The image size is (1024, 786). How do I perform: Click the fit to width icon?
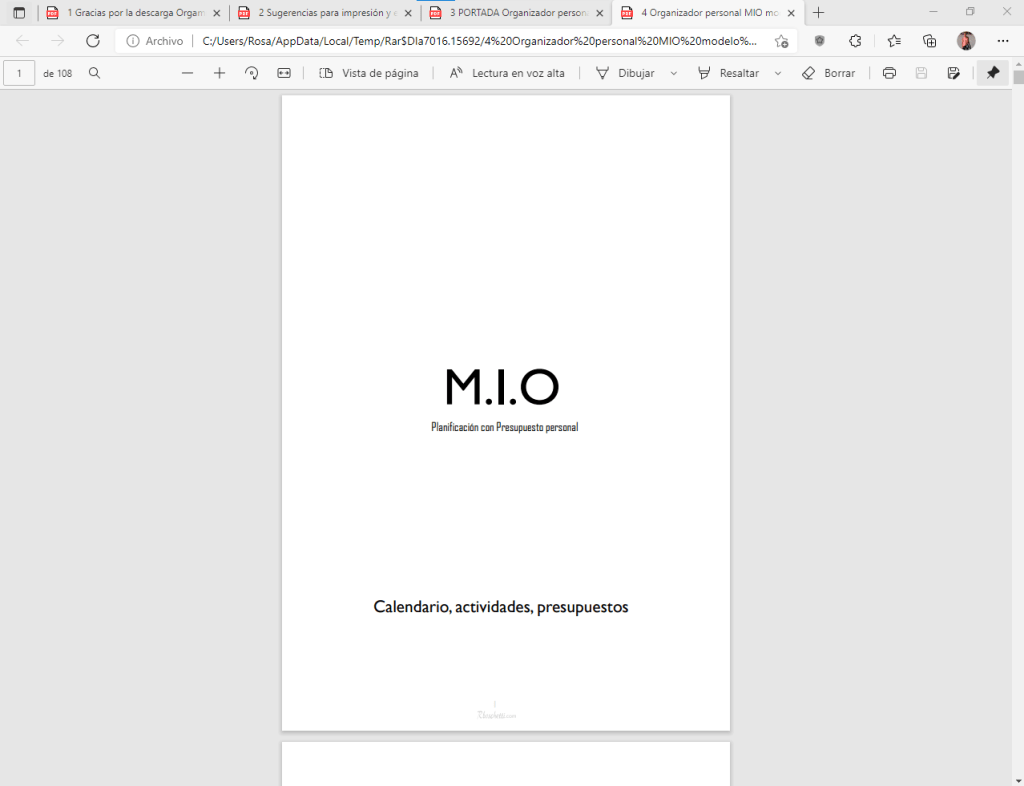coord(284,73)
